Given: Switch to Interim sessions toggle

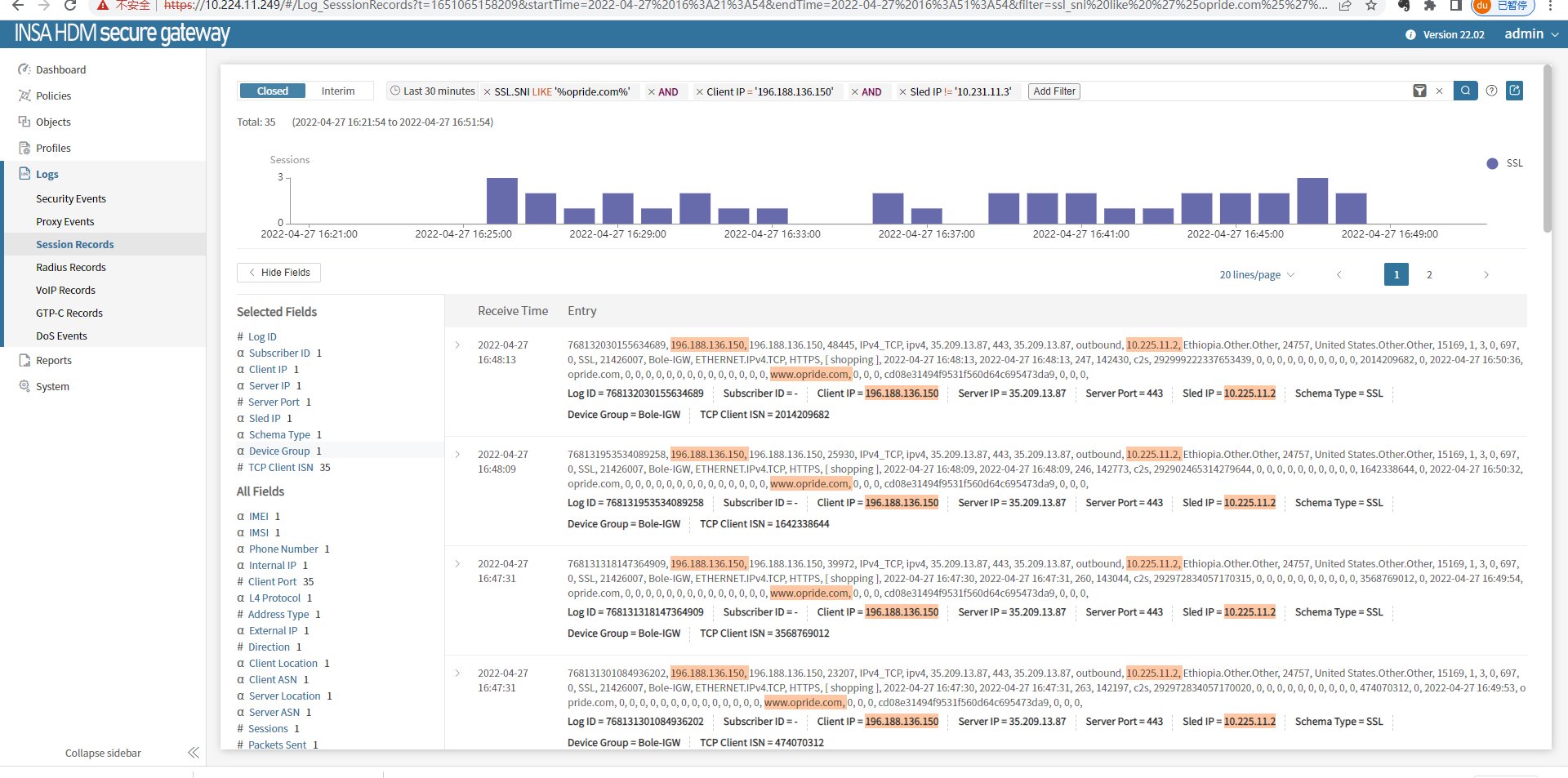Looking at the screenshot, I should coord(337,91).
